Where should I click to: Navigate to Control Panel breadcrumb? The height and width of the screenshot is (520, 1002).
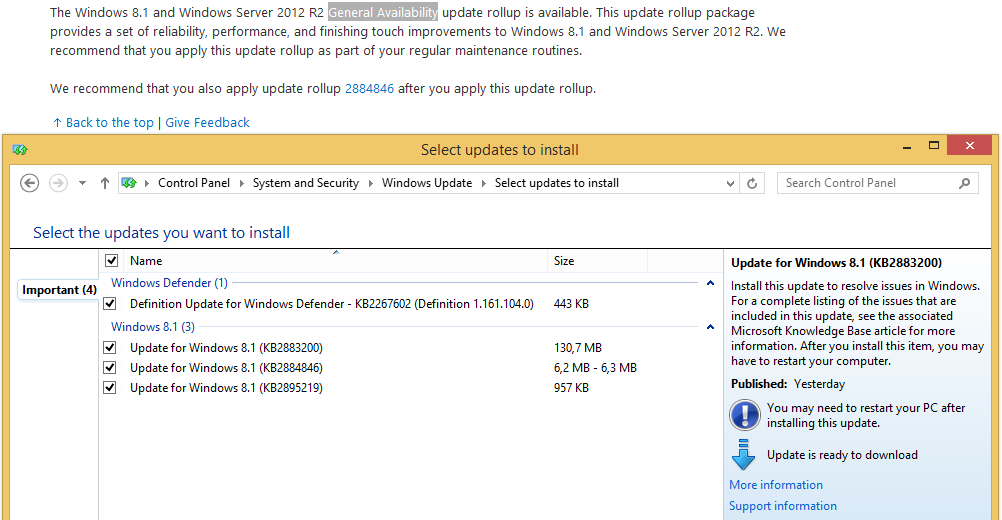coord(194,183)
